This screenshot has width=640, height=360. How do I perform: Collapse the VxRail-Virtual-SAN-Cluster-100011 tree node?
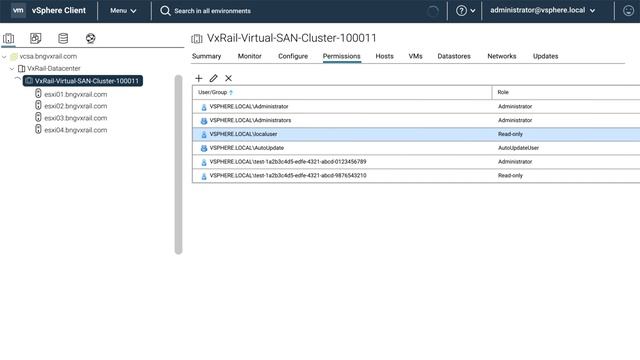[x=18, y=79]
